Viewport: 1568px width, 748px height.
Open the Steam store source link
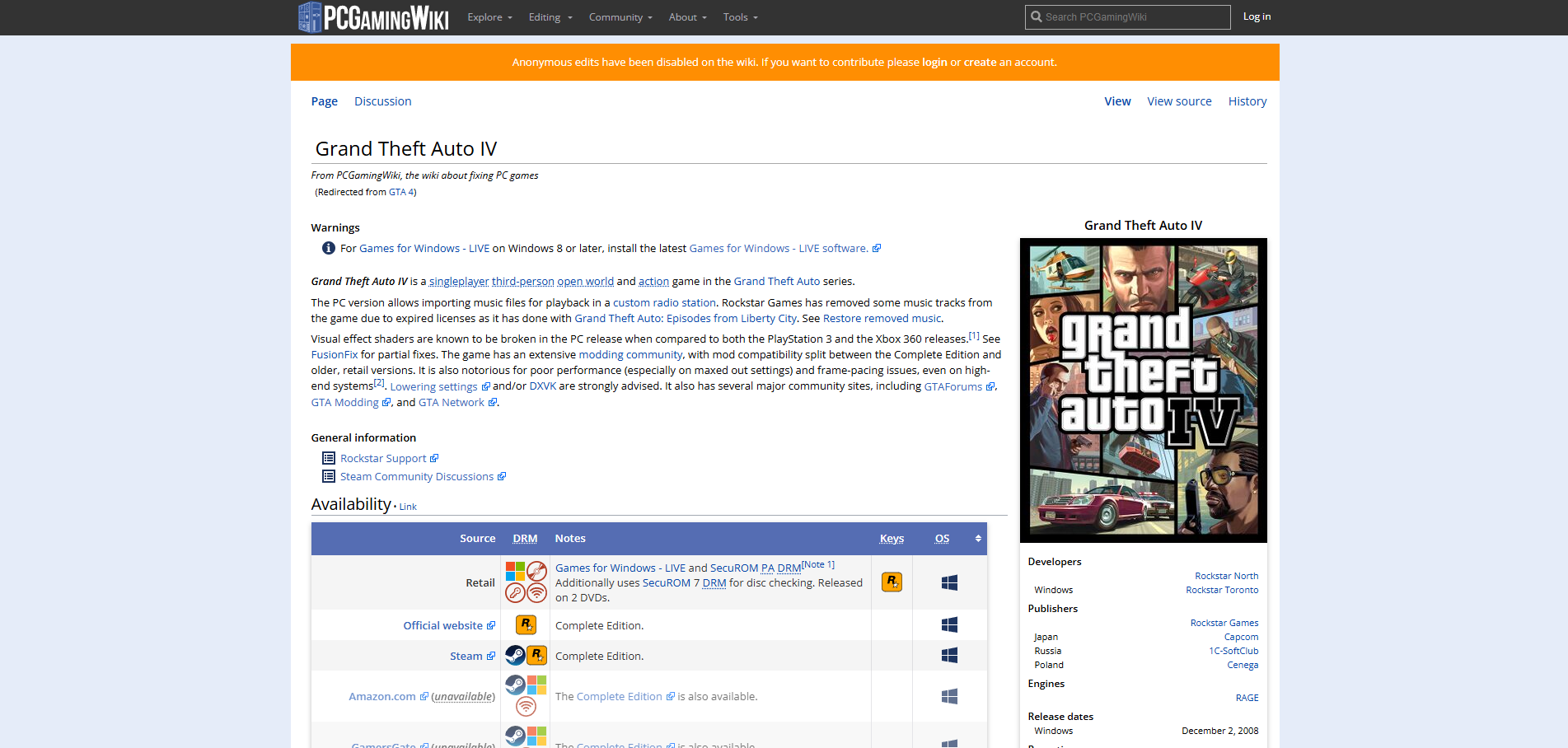[x=472, y=657]
